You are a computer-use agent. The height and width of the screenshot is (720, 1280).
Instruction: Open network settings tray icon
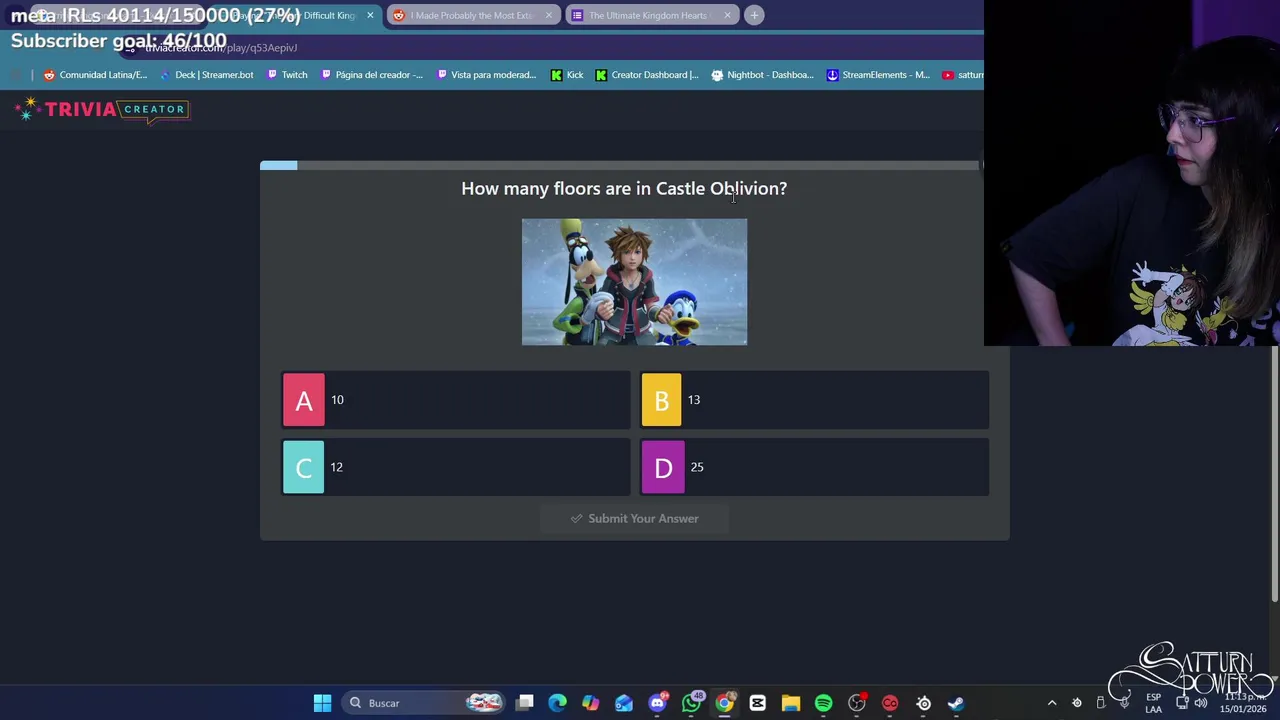click(1182, 703)
